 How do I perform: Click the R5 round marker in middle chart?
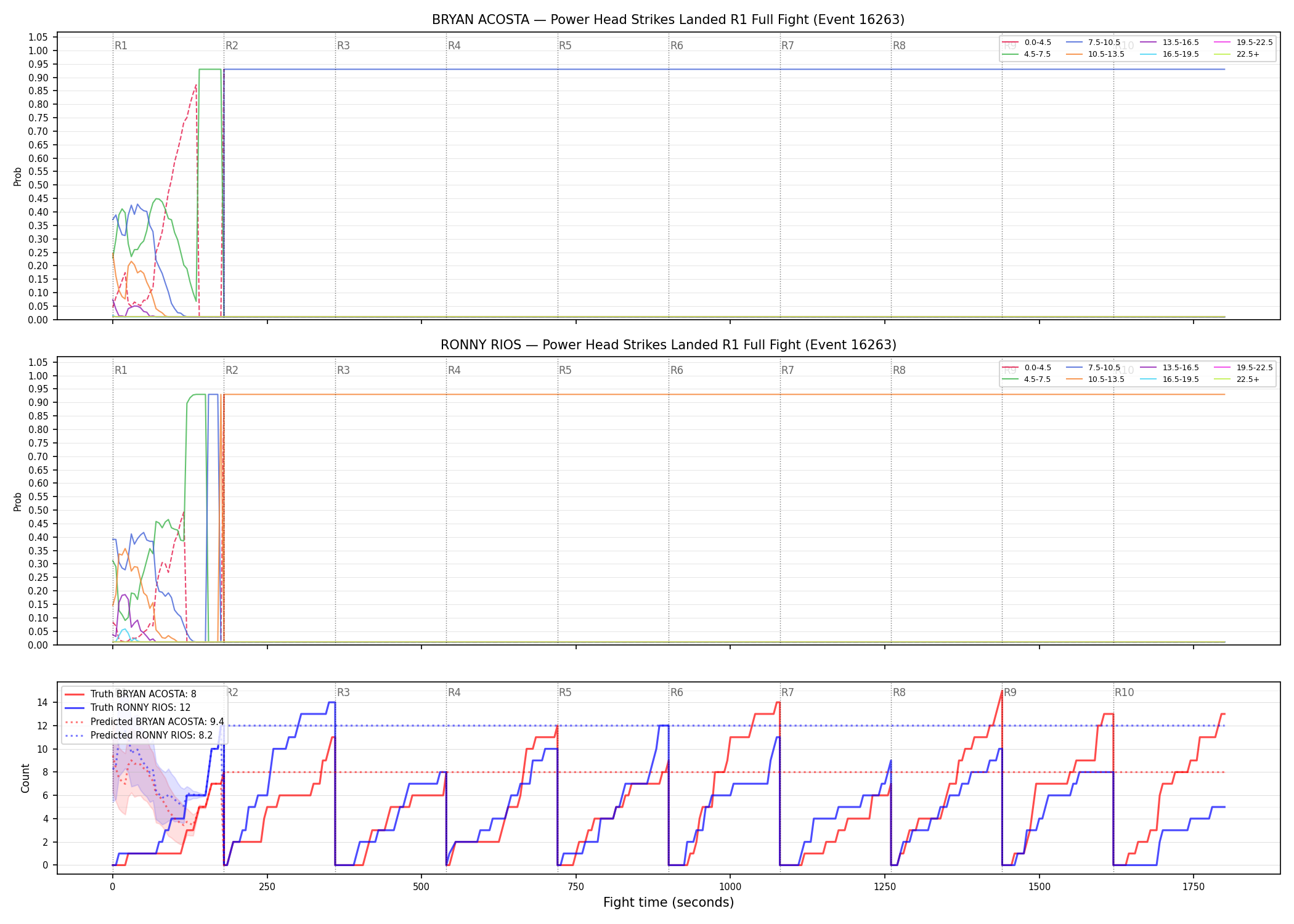click(x=565, y=370)
